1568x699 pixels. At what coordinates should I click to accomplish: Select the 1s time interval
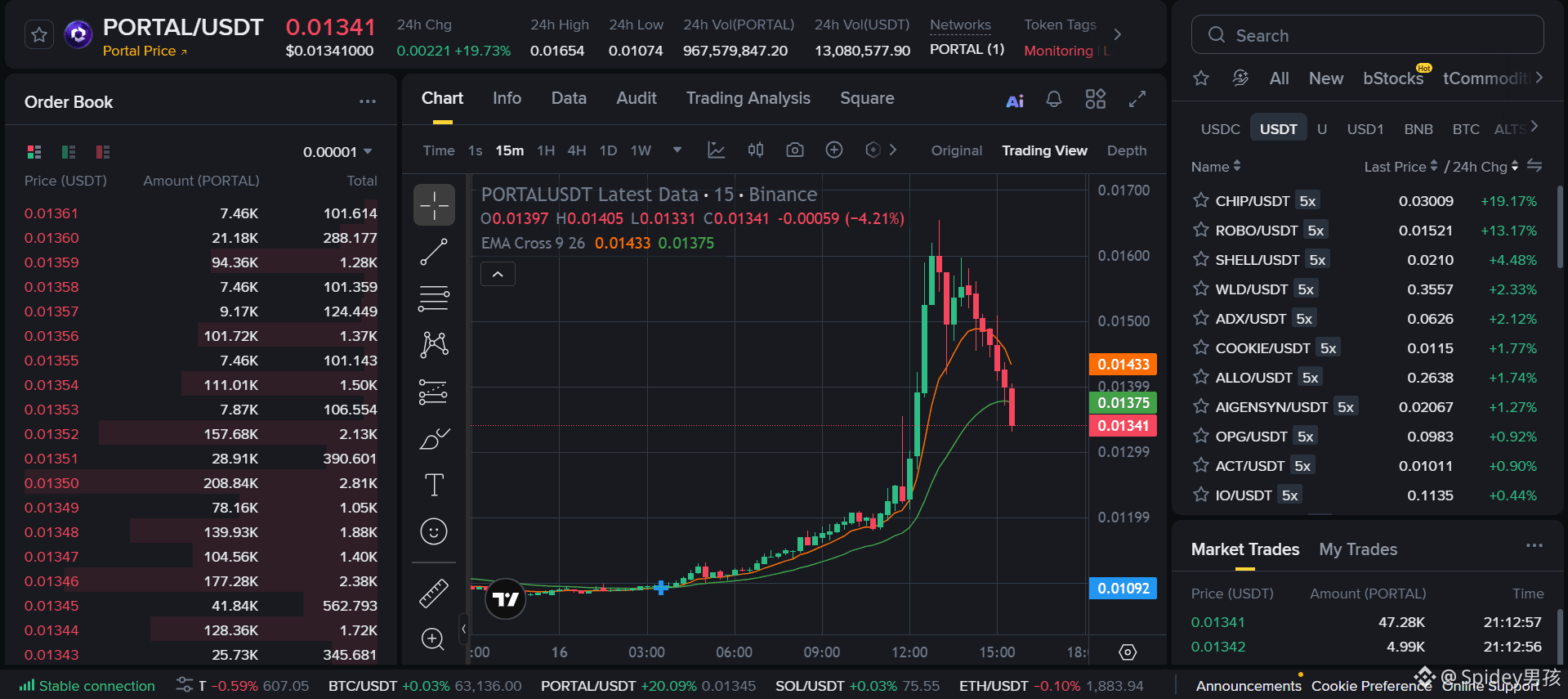tap(476, 150)
